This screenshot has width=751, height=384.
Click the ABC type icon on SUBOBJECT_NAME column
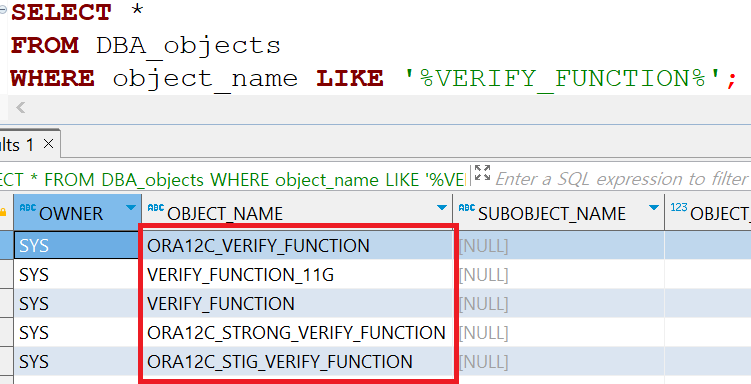pos(467,208)
